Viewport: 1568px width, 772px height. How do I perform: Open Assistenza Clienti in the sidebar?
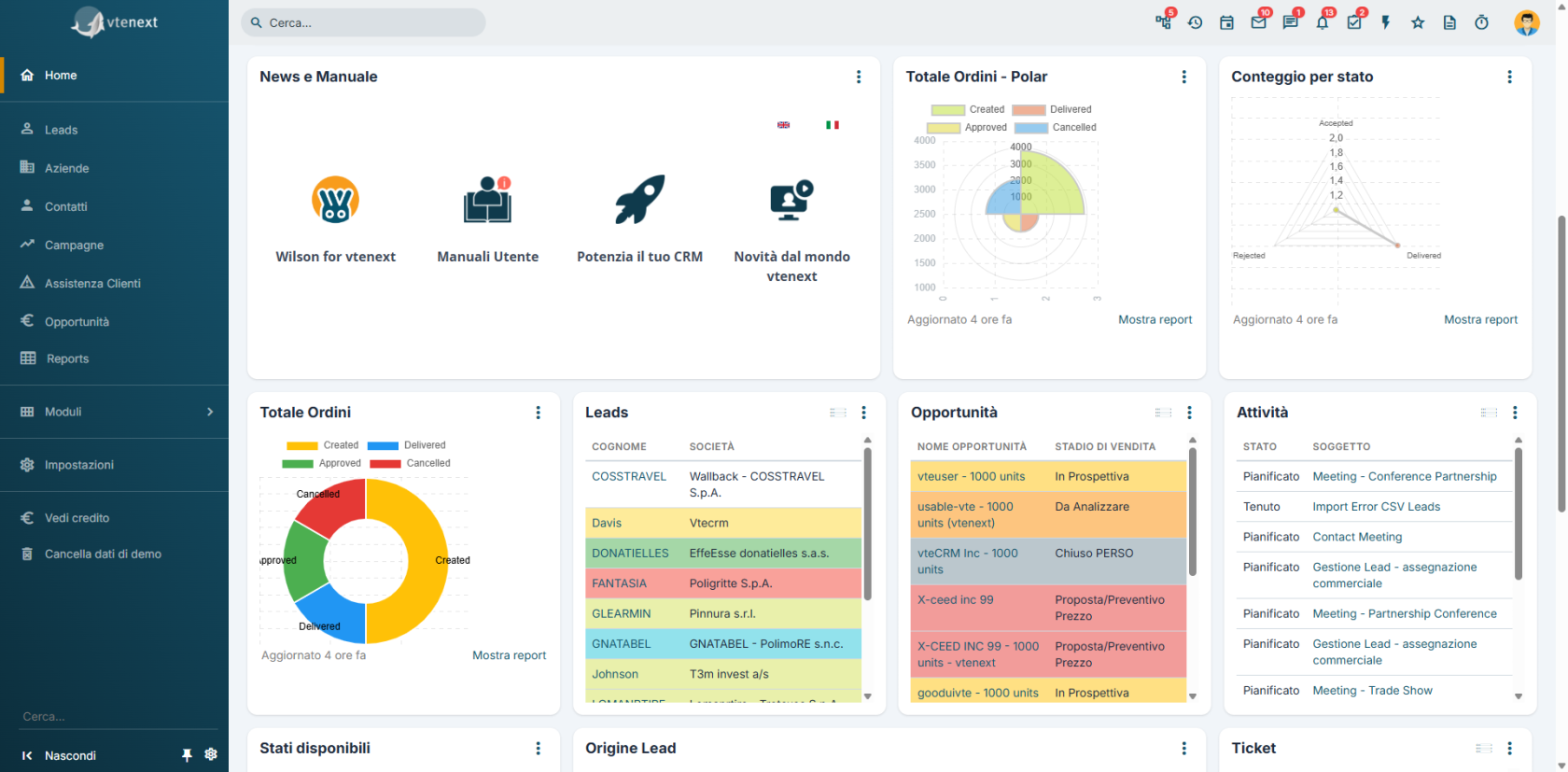pos(114,283)
